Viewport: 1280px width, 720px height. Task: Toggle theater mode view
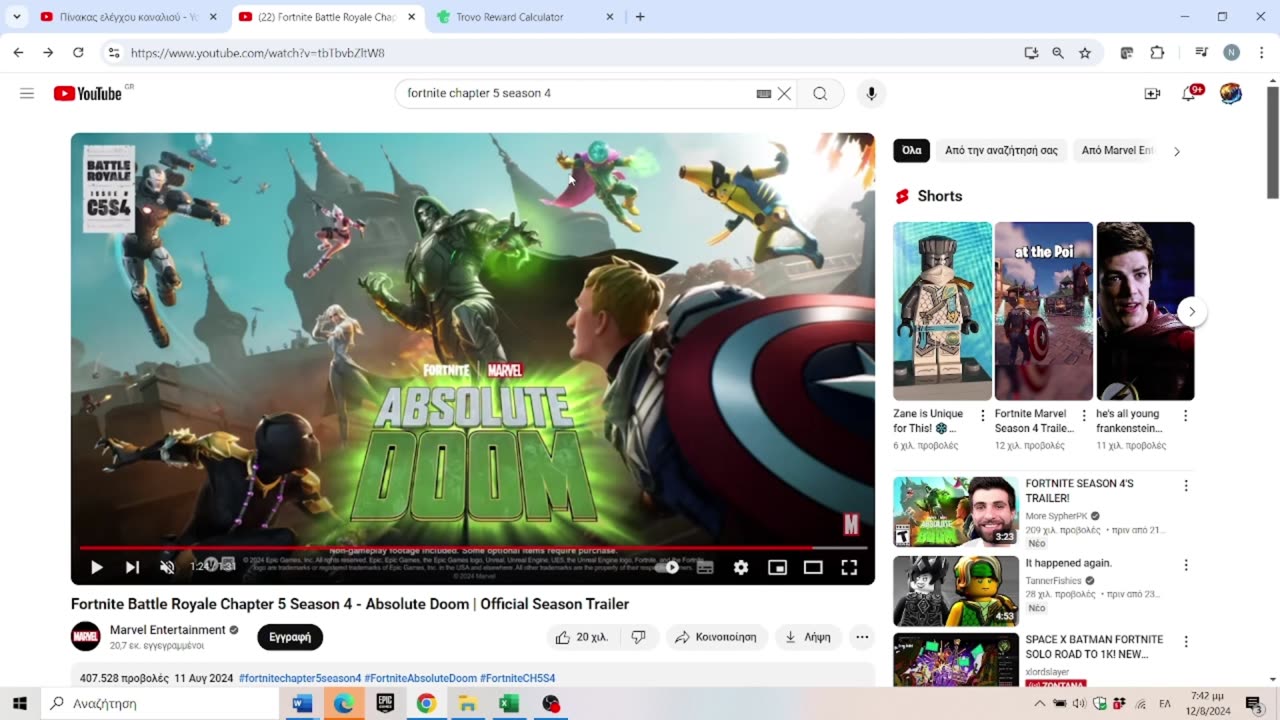pyautogui.click(x=813, y=567)
